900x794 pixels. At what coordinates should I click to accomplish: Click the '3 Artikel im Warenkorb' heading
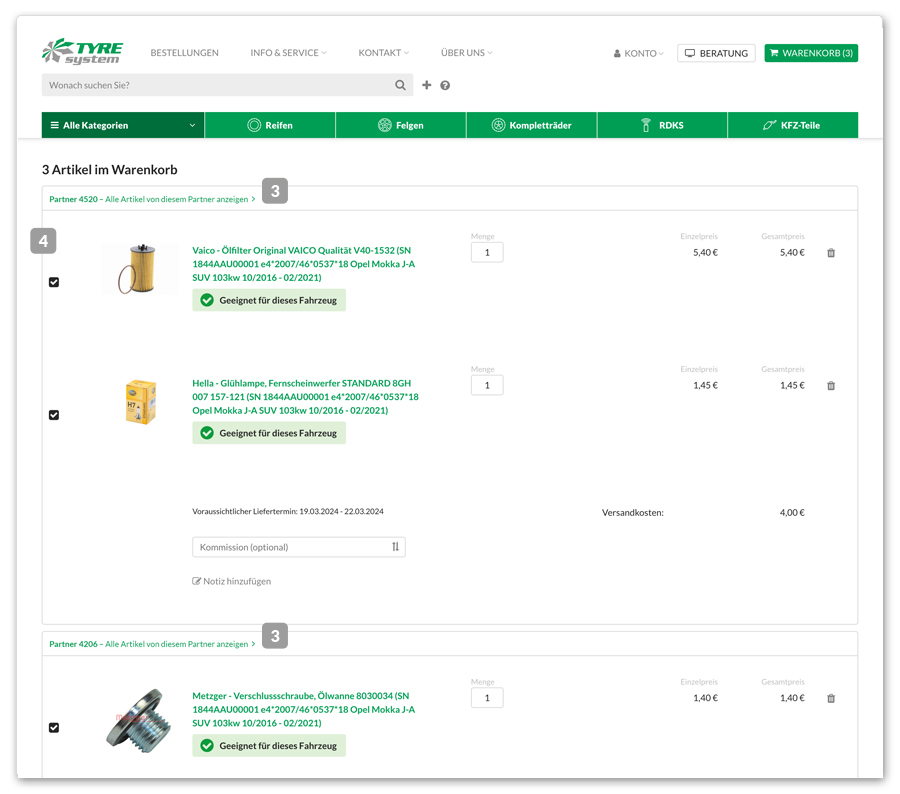click(110, 169)
